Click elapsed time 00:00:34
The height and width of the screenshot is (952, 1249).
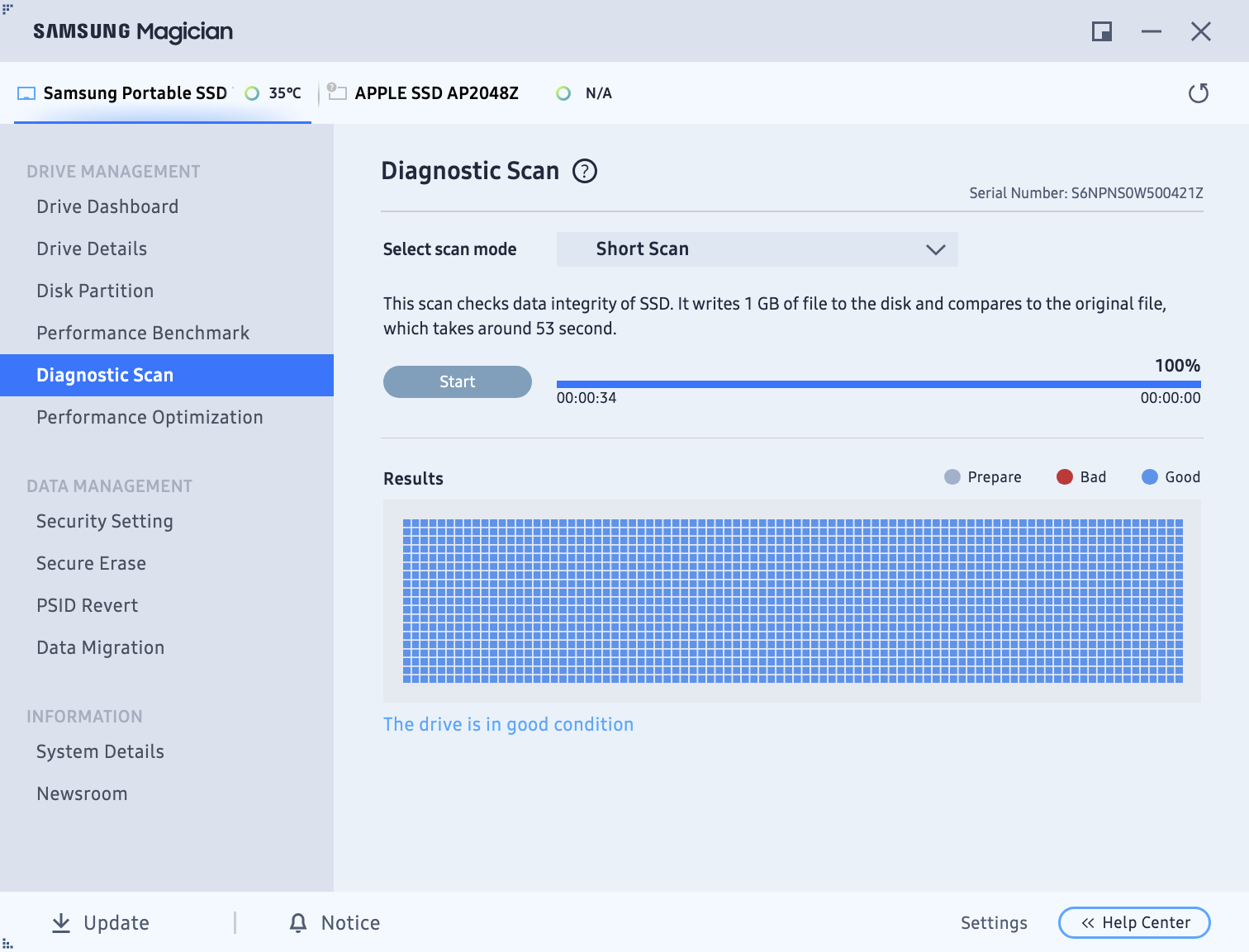pos(587,398)
